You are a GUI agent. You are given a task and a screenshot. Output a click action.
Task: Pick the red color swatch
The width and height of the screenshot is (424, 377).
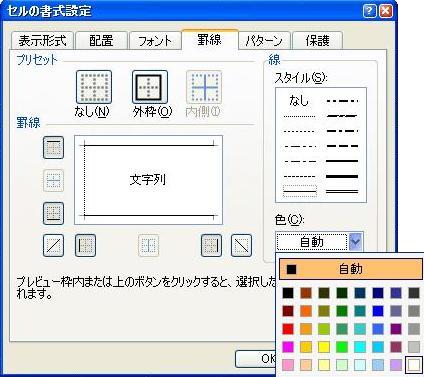click(x=288, y=329)
